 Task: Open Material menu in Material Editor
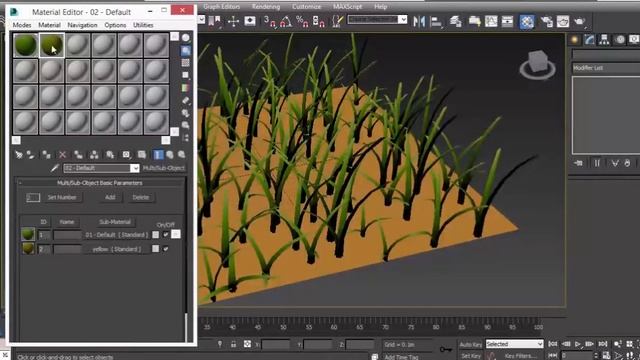pyautogui.click(x=49, y=25)
